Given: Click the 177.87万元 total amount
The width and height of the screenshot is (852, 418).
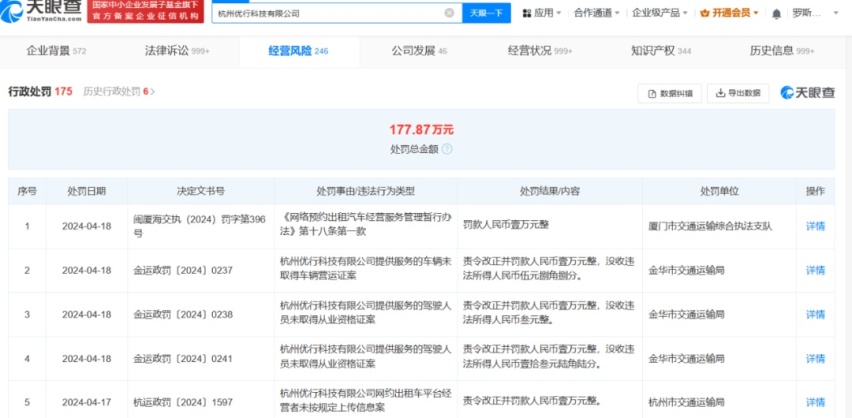Looking at the screenshot, I should (421, 130).
